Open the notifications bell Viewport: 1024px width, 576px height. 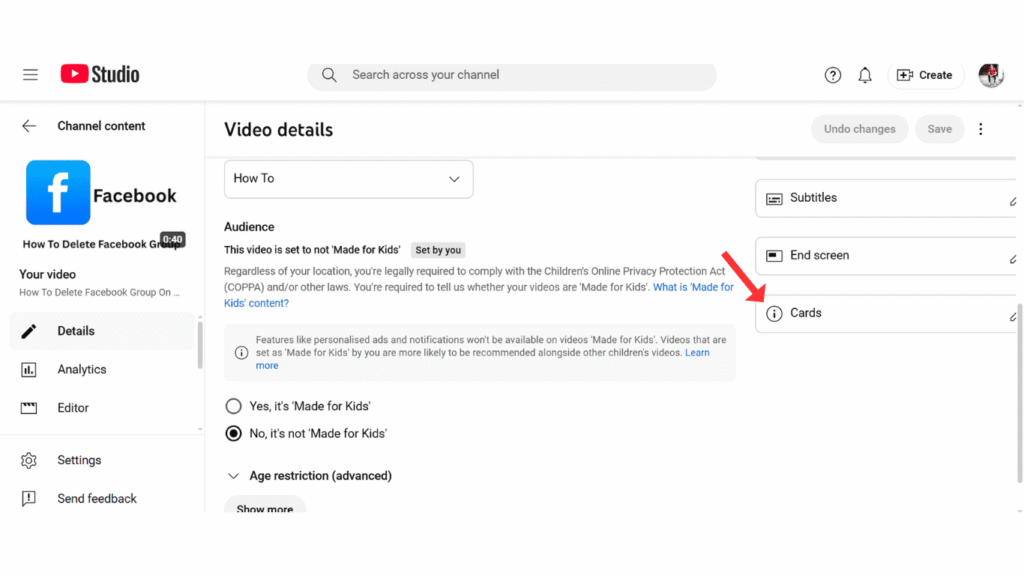coord(865,75)
